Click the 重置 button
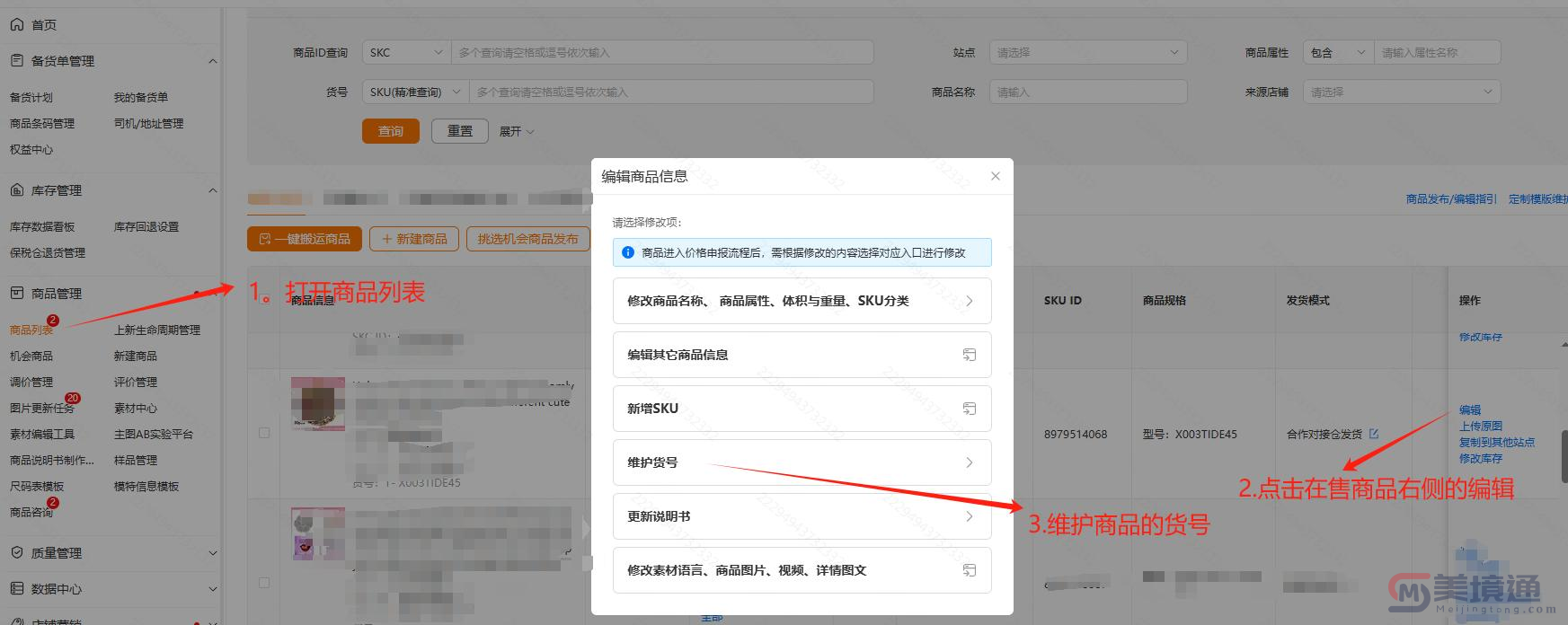 point(460,131)
